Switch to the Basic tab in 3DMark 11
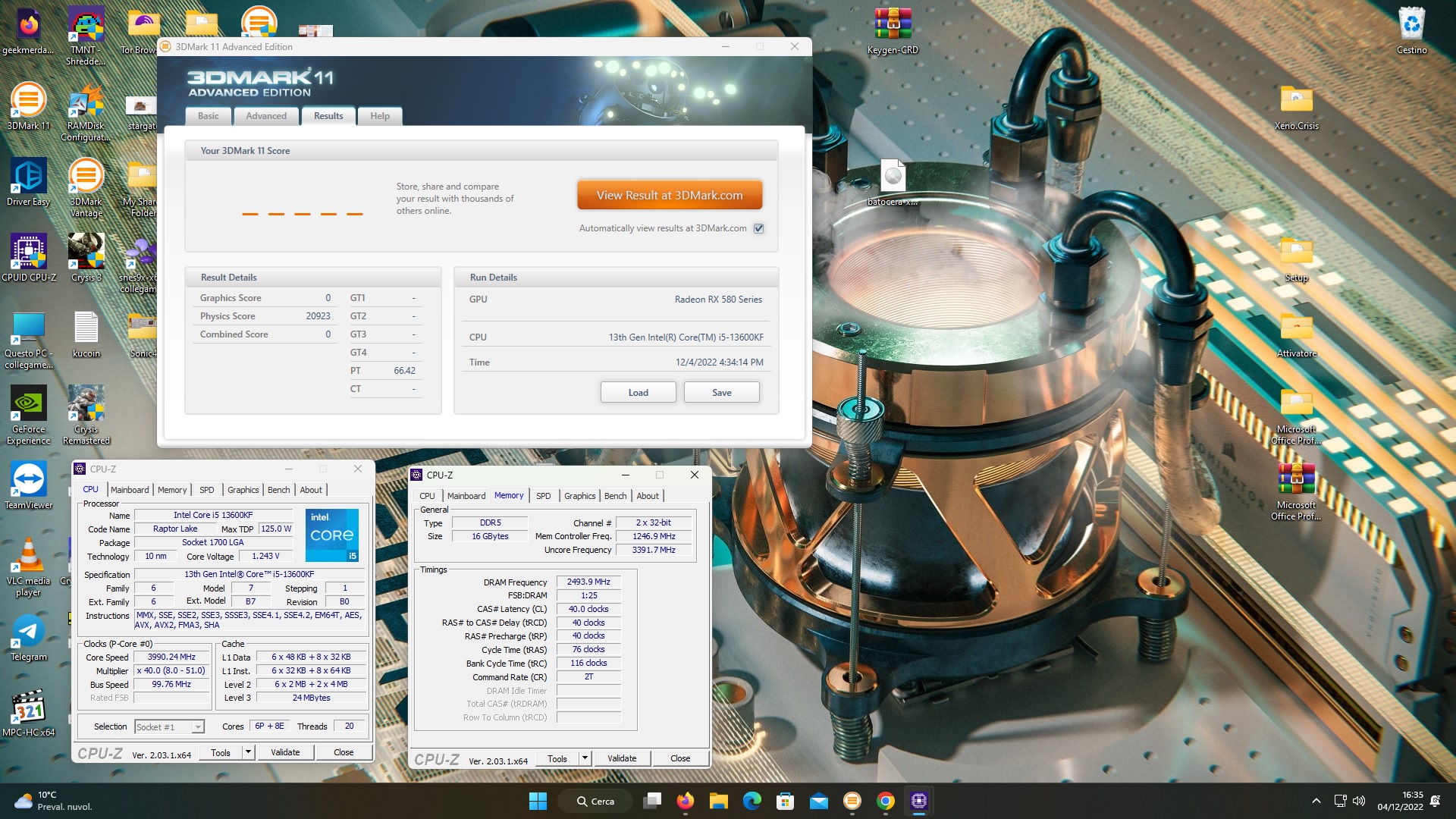 209,116
